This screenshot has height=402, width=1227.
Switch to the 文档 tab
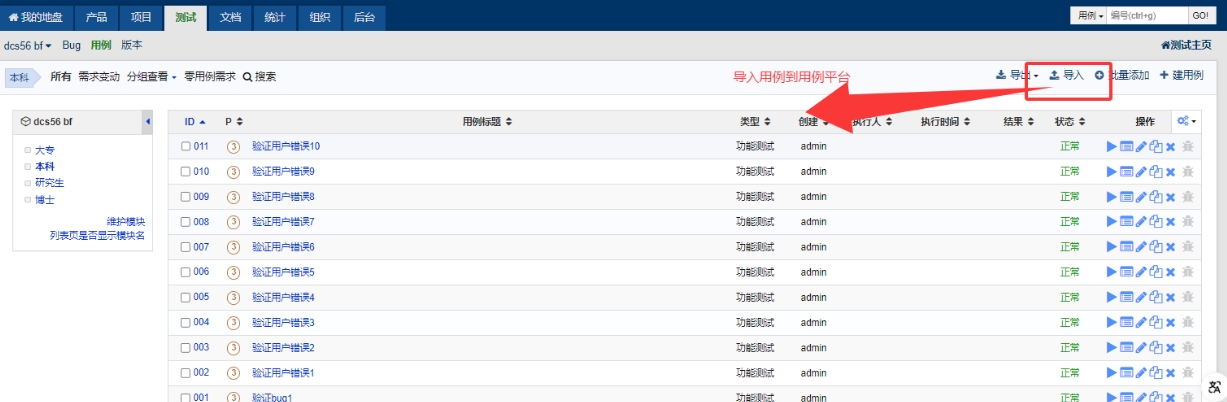(230, 17)
